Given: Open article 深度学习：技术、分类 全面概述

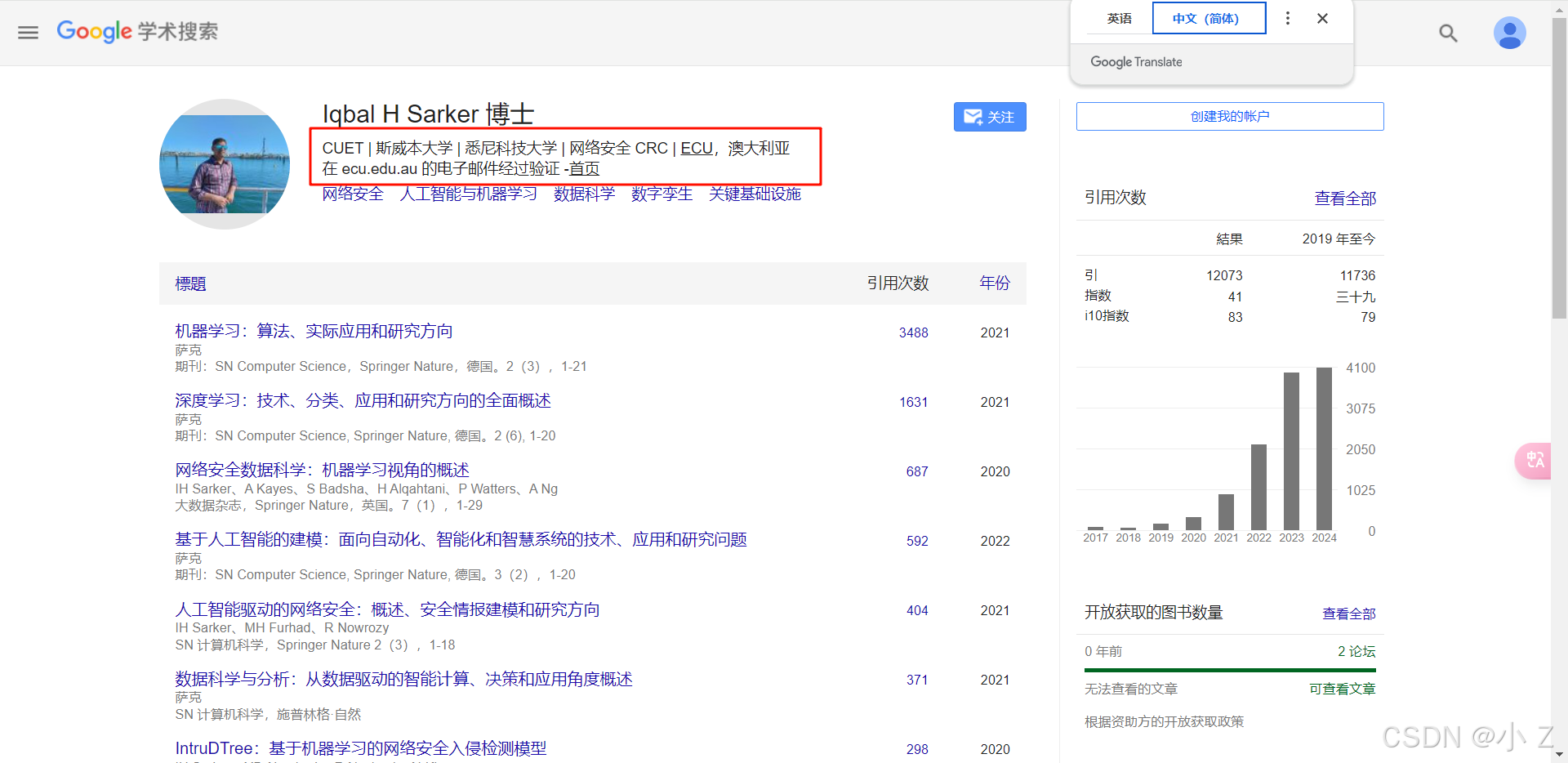Looking at the screenshot, I should (363, 400).
